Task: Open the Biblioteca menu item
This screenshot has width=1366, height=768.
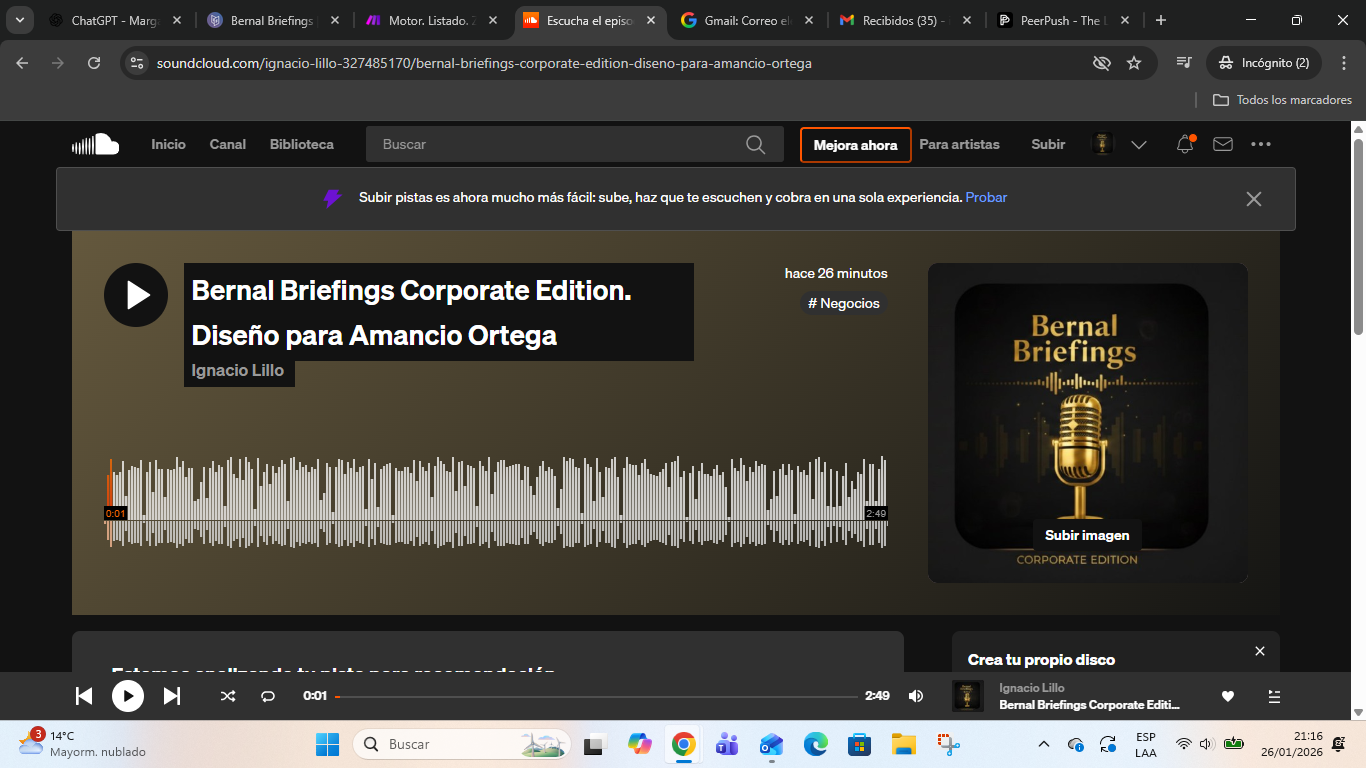Action: [301, 144]
